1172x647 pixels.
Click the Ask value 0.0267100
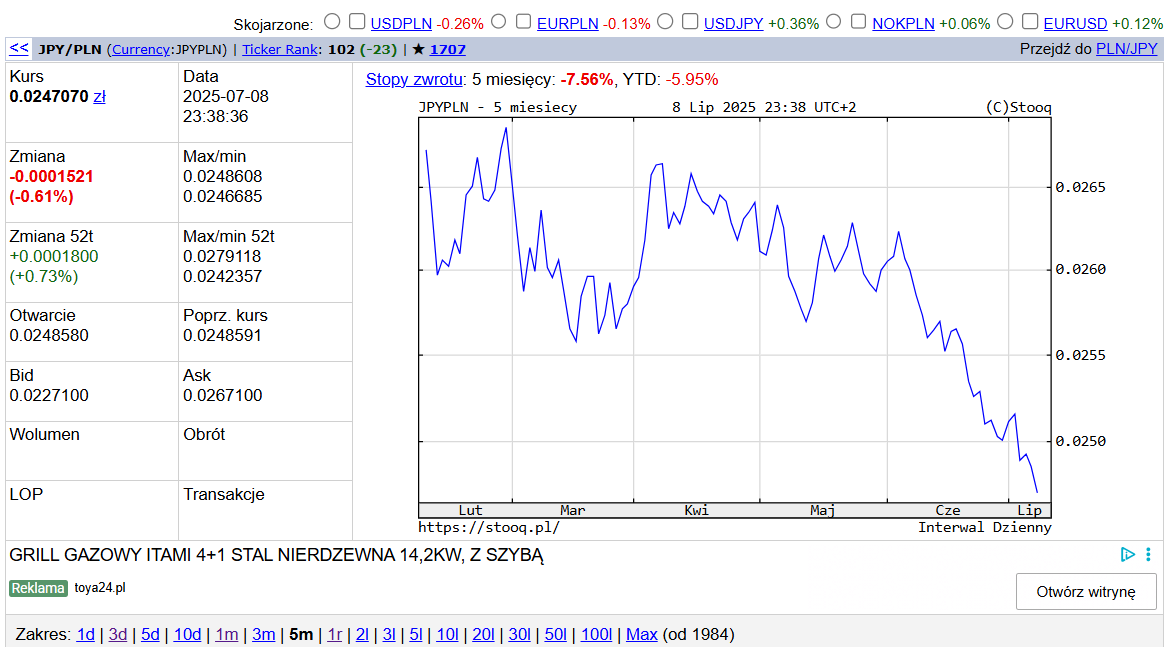pyautogui.click(x=223, y=395)
